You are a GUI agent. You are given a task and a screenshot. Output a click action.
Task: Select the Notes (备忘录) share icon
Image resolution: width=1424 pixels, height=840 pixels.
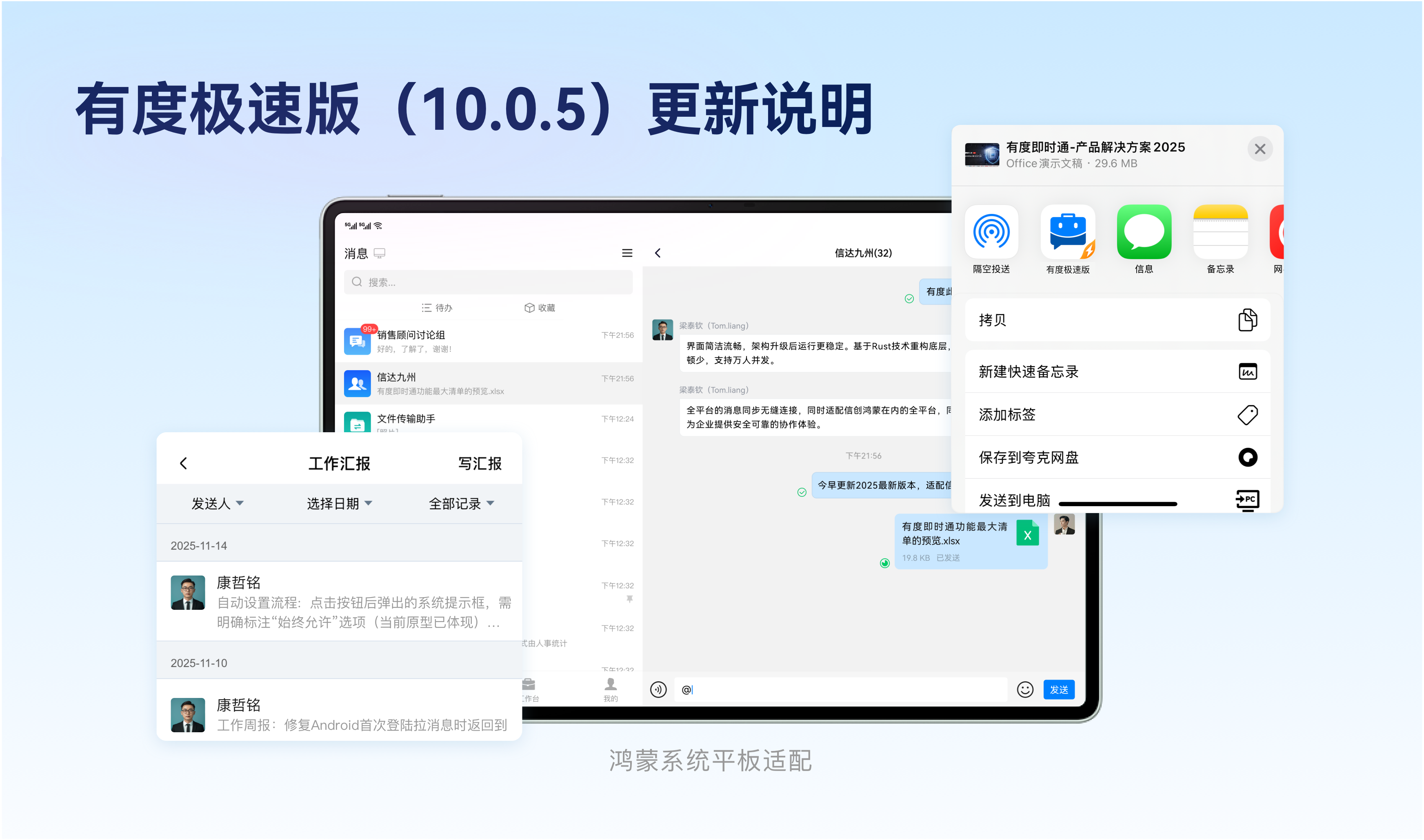(x=1220, y=232)
